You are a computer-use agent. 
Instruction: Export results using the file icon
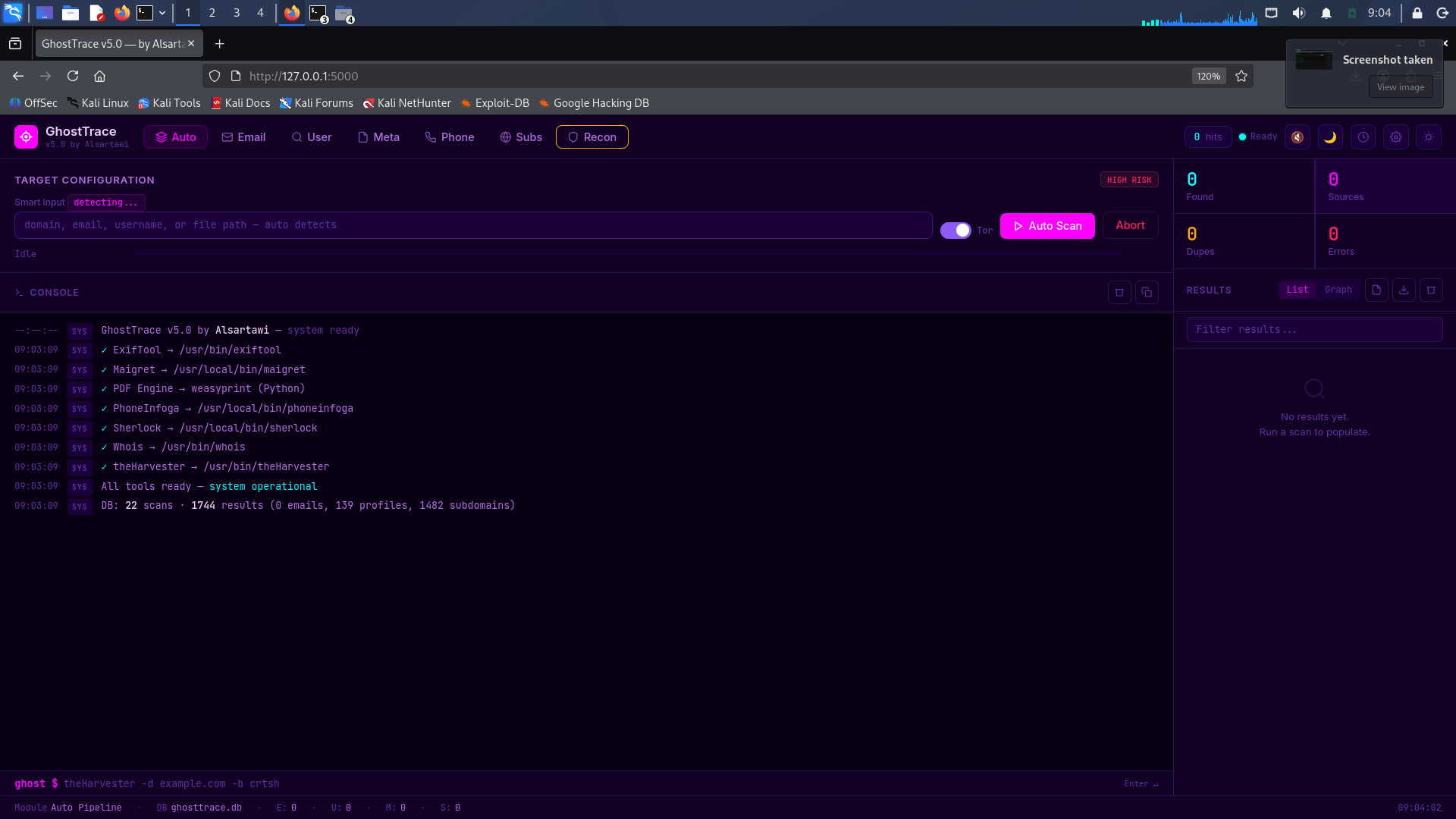click(1376, 290)
